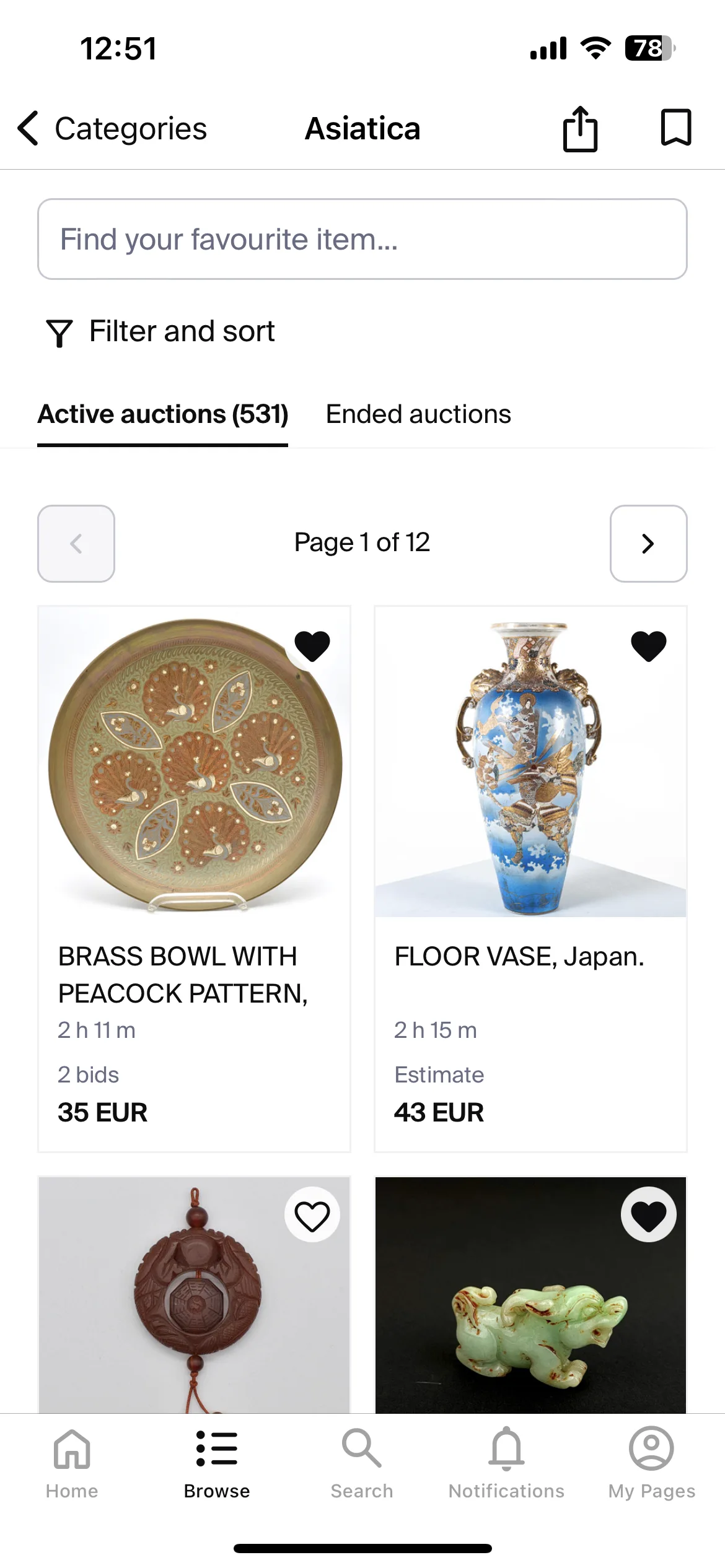Image resolution: width=725 pixels, height=1568 pixels.
Task: Unfavourite the brass bowl heart
Action: [x=312, y=646]
